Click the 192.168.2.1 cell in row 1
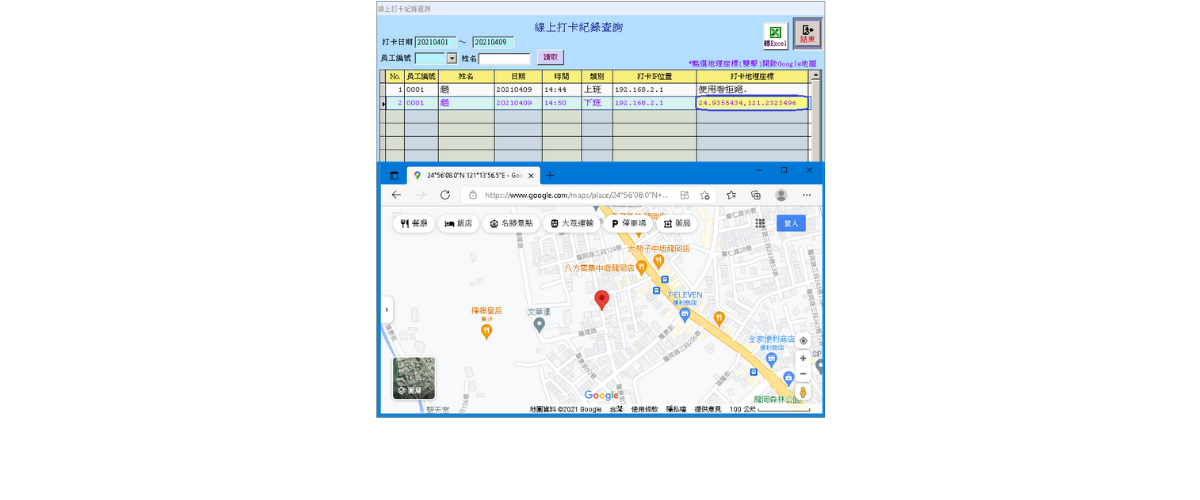 pos(654,89)
